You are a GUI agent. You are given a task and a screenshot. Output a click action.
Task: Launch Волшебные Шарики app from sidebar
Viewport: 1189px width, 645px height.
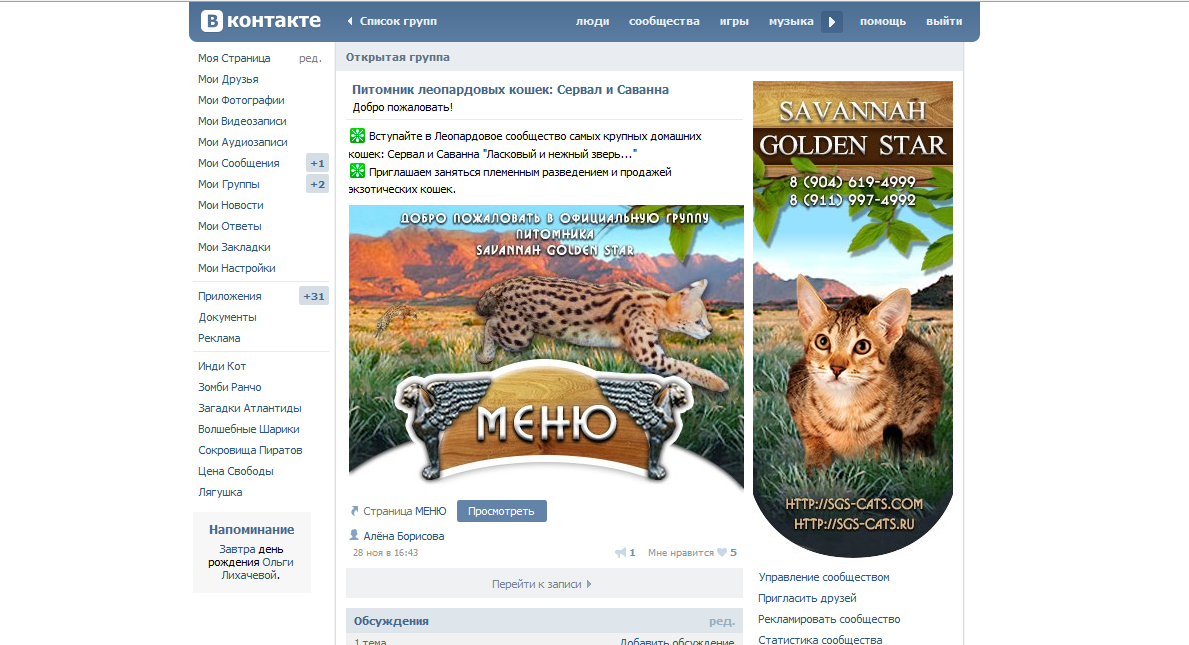pyautogui.click(x=249, y=429)
